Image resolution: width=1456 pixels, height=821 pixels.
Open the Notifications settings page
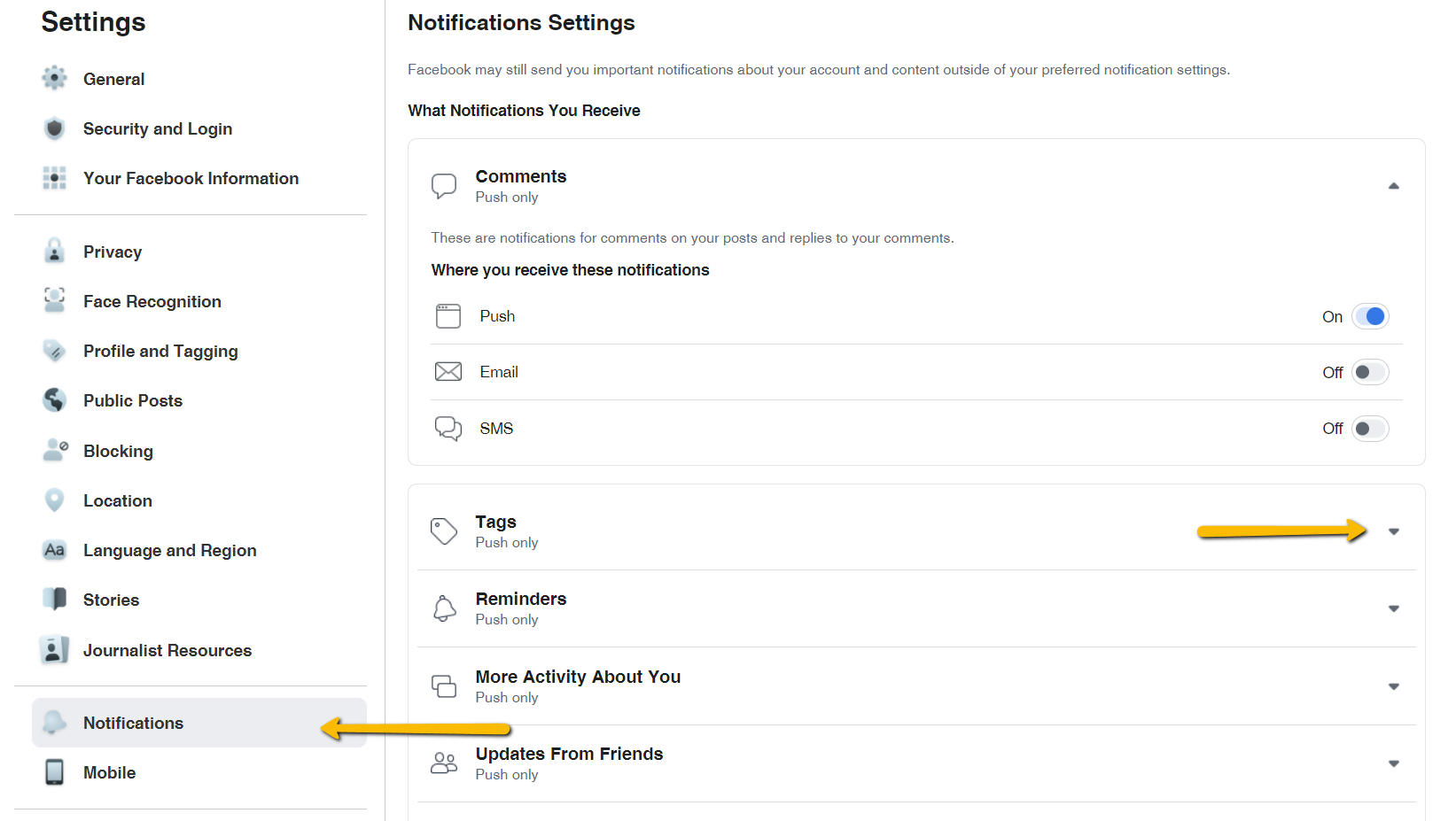click(133, 723)
